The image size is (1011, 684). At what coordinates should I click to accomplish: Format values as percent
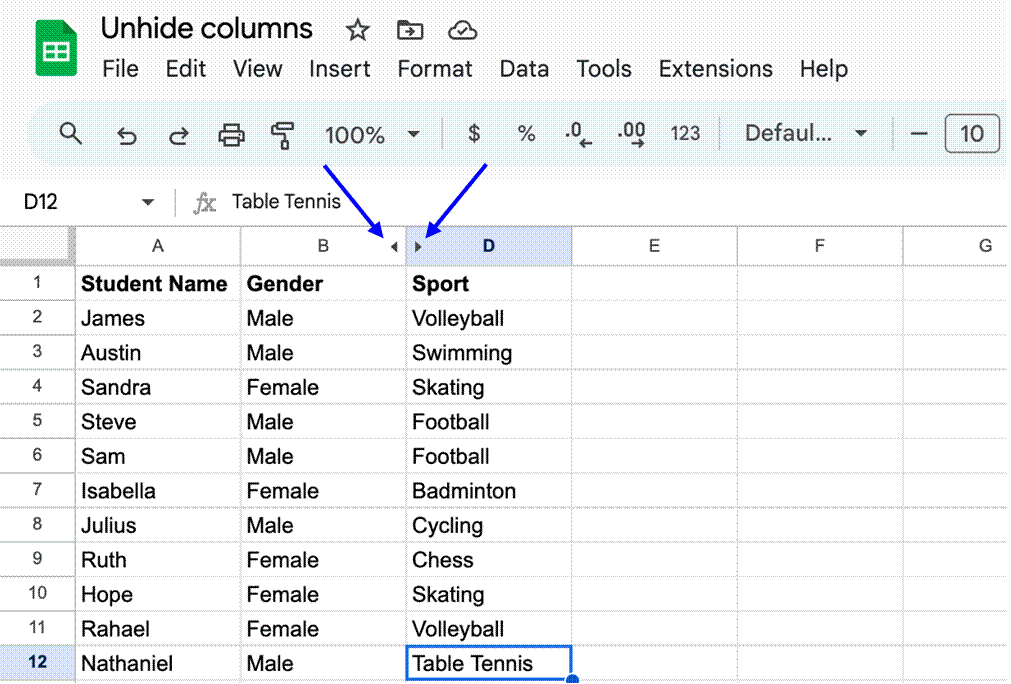pyautogui.click(x=526, y=134)
